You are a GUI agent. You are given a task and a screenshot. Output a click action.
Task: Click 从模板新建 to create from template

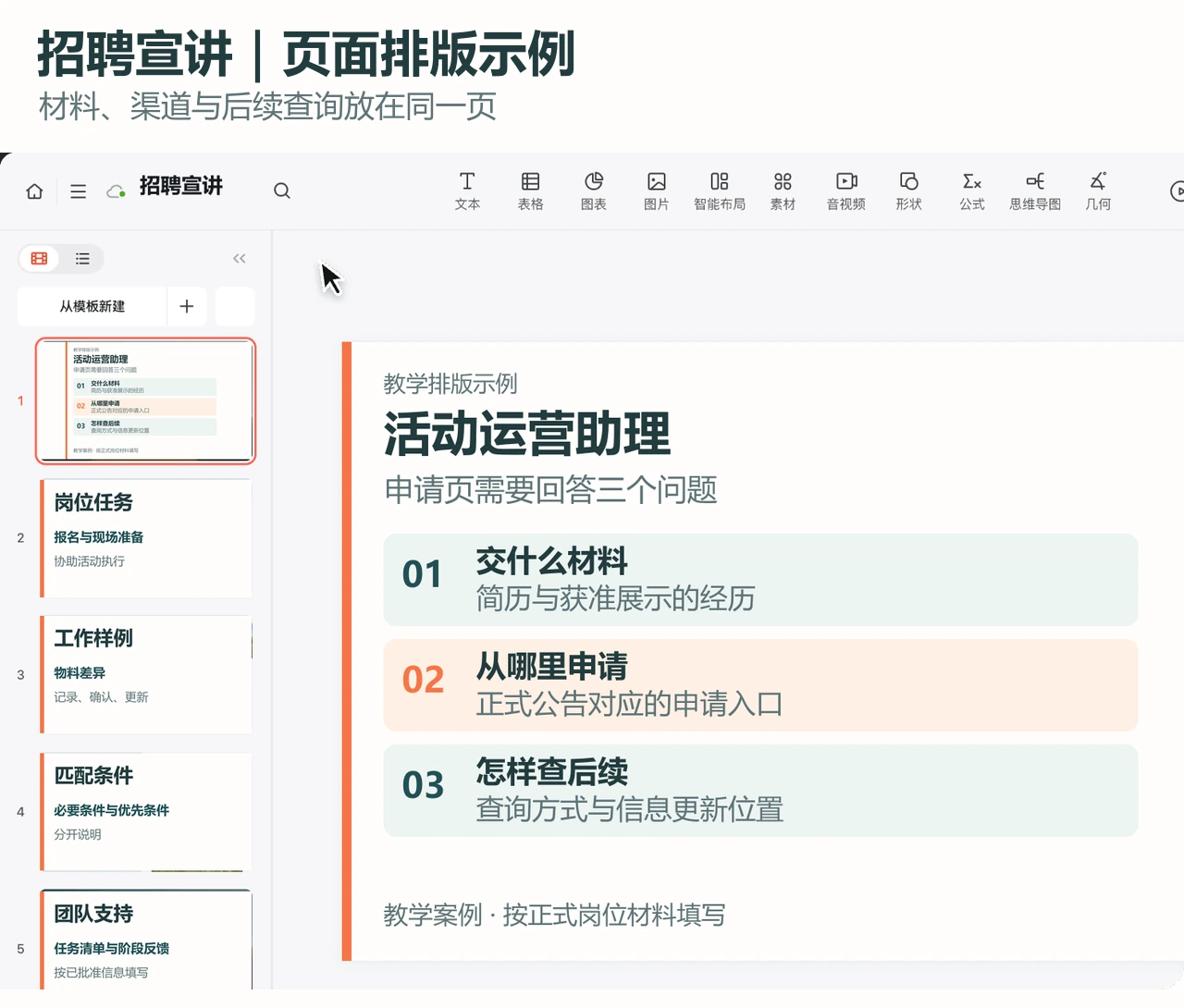(x=92, y=306)
